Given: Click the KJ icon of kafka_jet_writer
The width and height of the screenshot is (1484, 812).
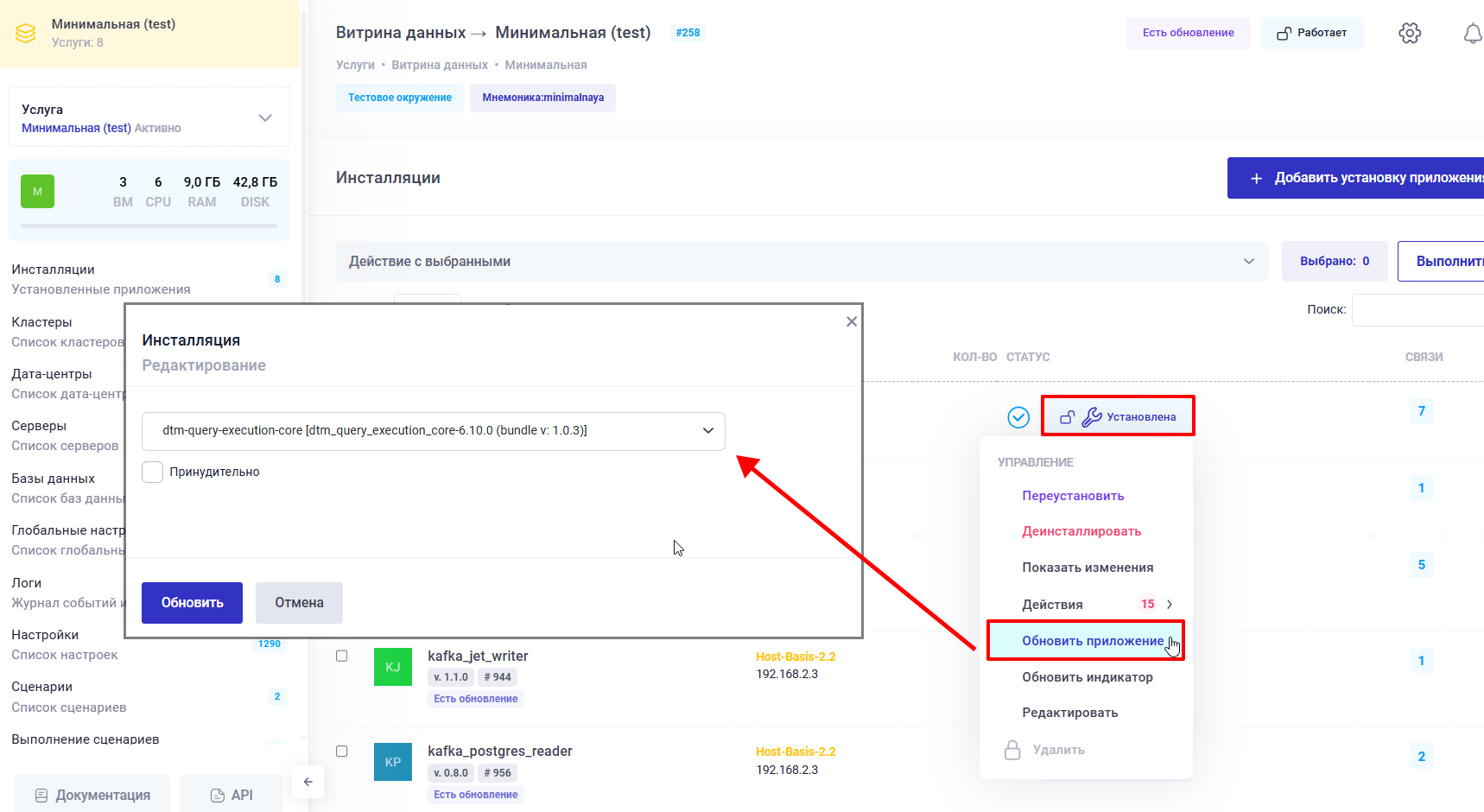Looking at the screenshot, I should (x=393, y=666).
